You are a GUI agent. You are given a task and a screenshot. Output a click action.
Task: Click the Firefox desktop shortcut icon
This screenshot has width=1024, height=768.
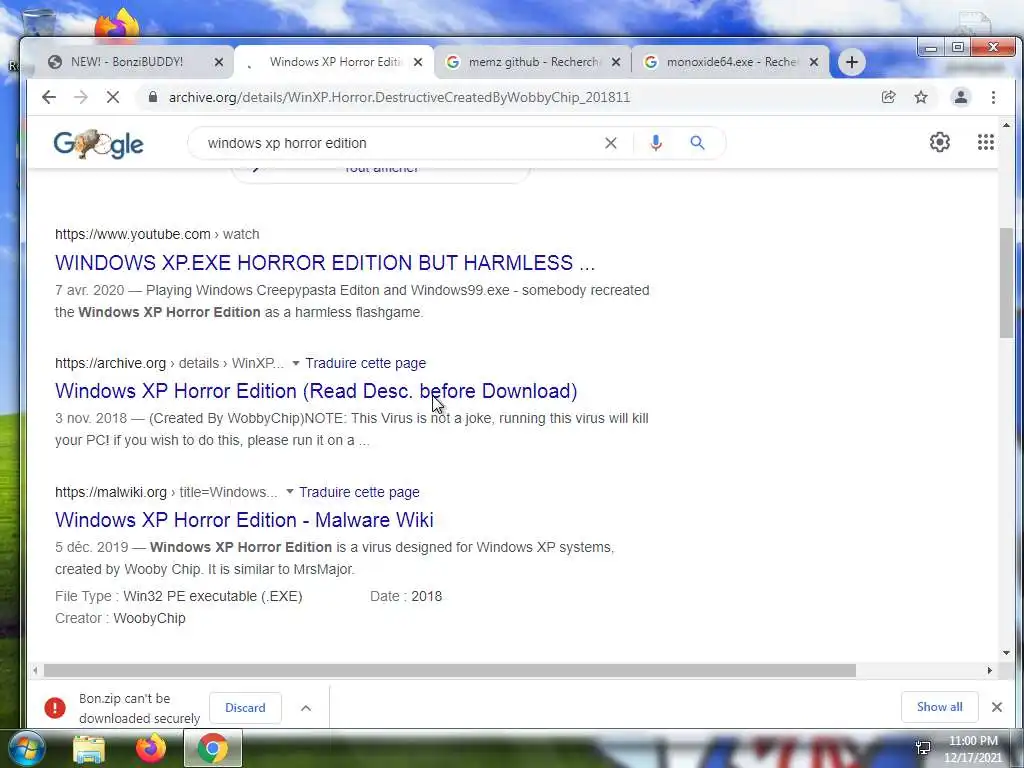(117, 25)
